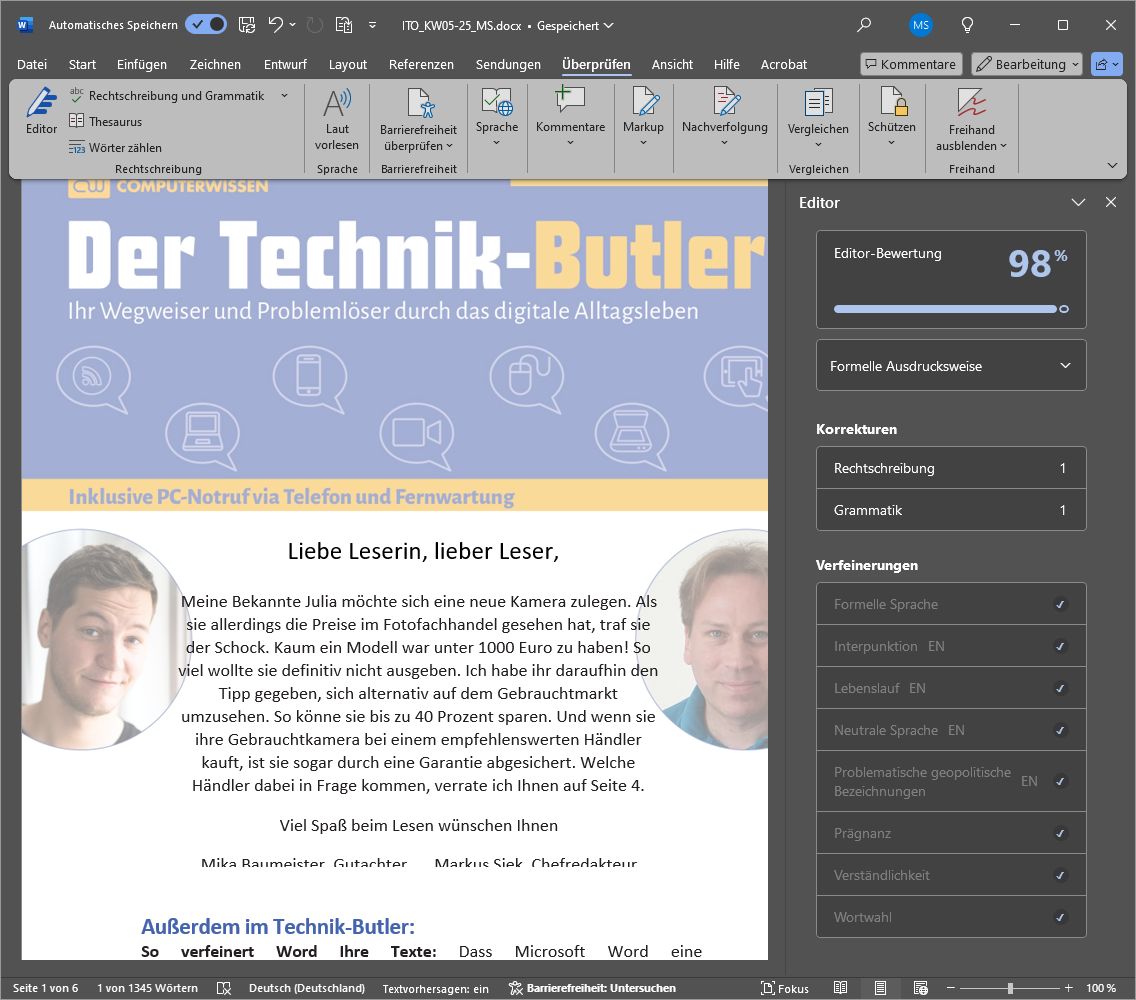Click the proofing status icon in status bar
Viewport: 1136px width, 1000px height.
(224, 988)
